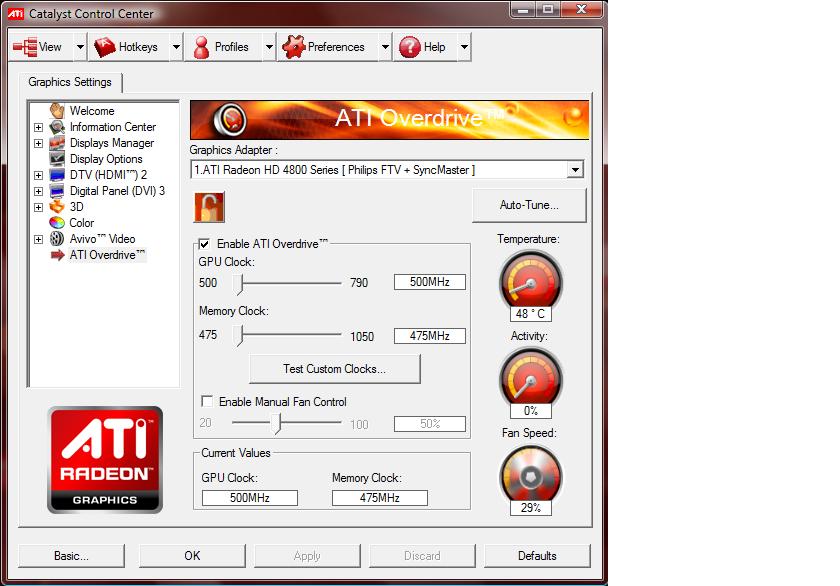Viewport: 840px width, 586px height.
Task: Select the Displays Manager icon
Action: pyautogui.click(x=57, y=143)
